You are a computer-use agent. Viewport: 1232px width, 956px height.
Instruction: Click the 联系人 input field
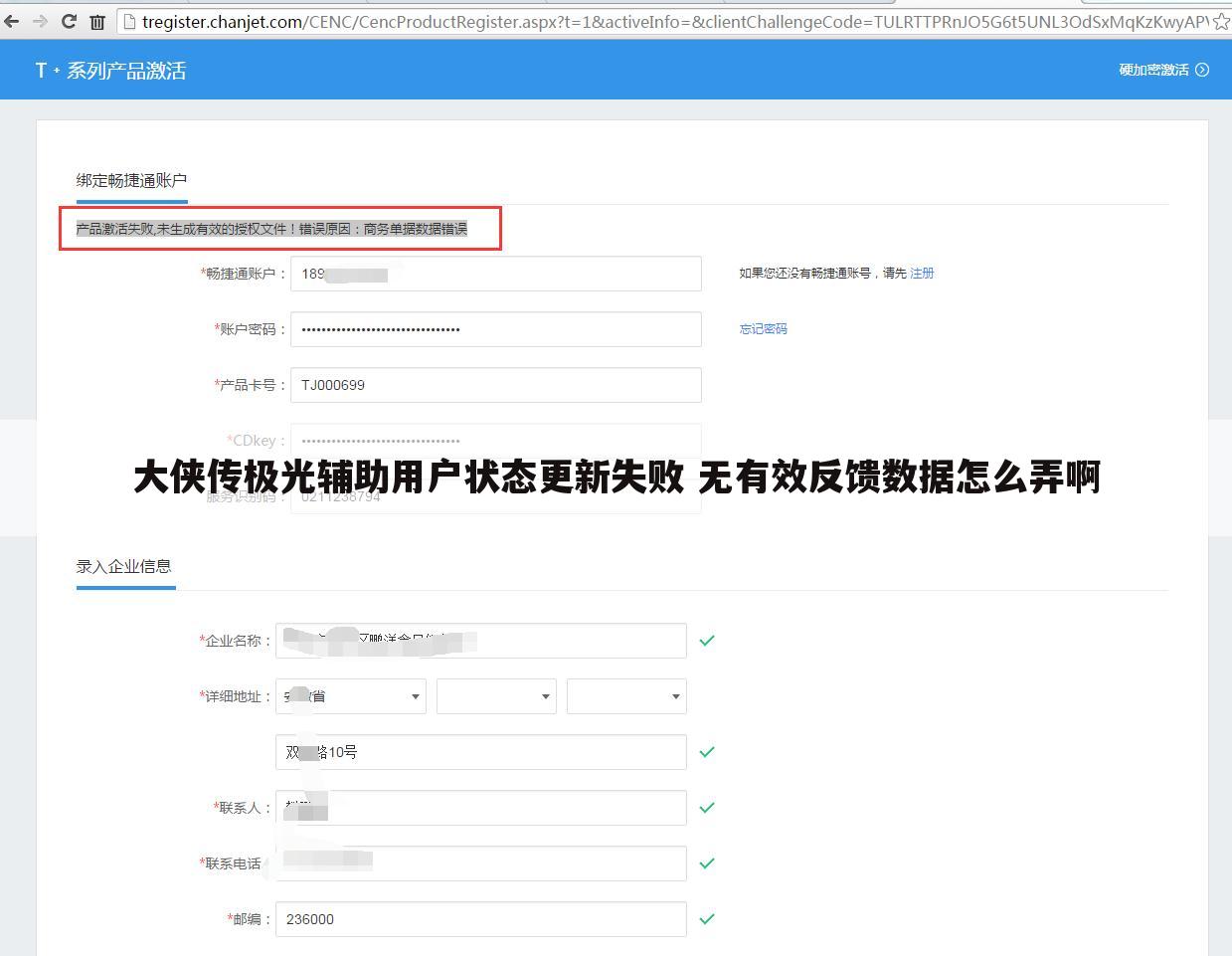pyautogui.click(x=481, y=808)
